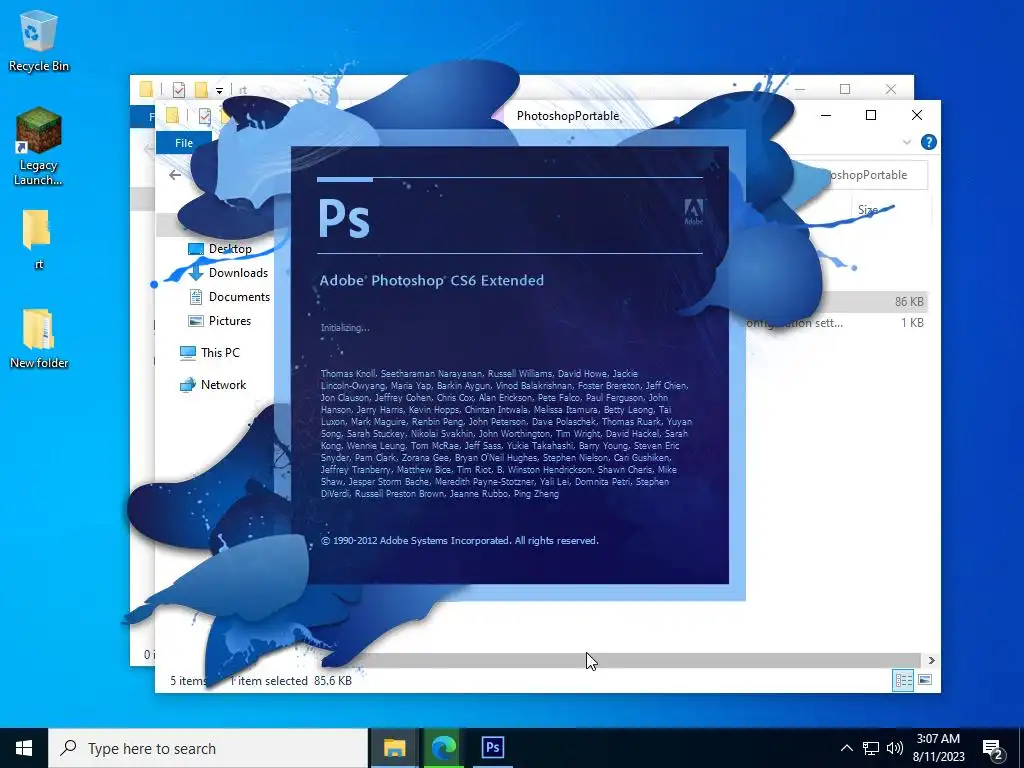The width and height of the screenshot is (1024, 768).
Task: Click the Adobe logo on the splash screen
Action: 694,212
